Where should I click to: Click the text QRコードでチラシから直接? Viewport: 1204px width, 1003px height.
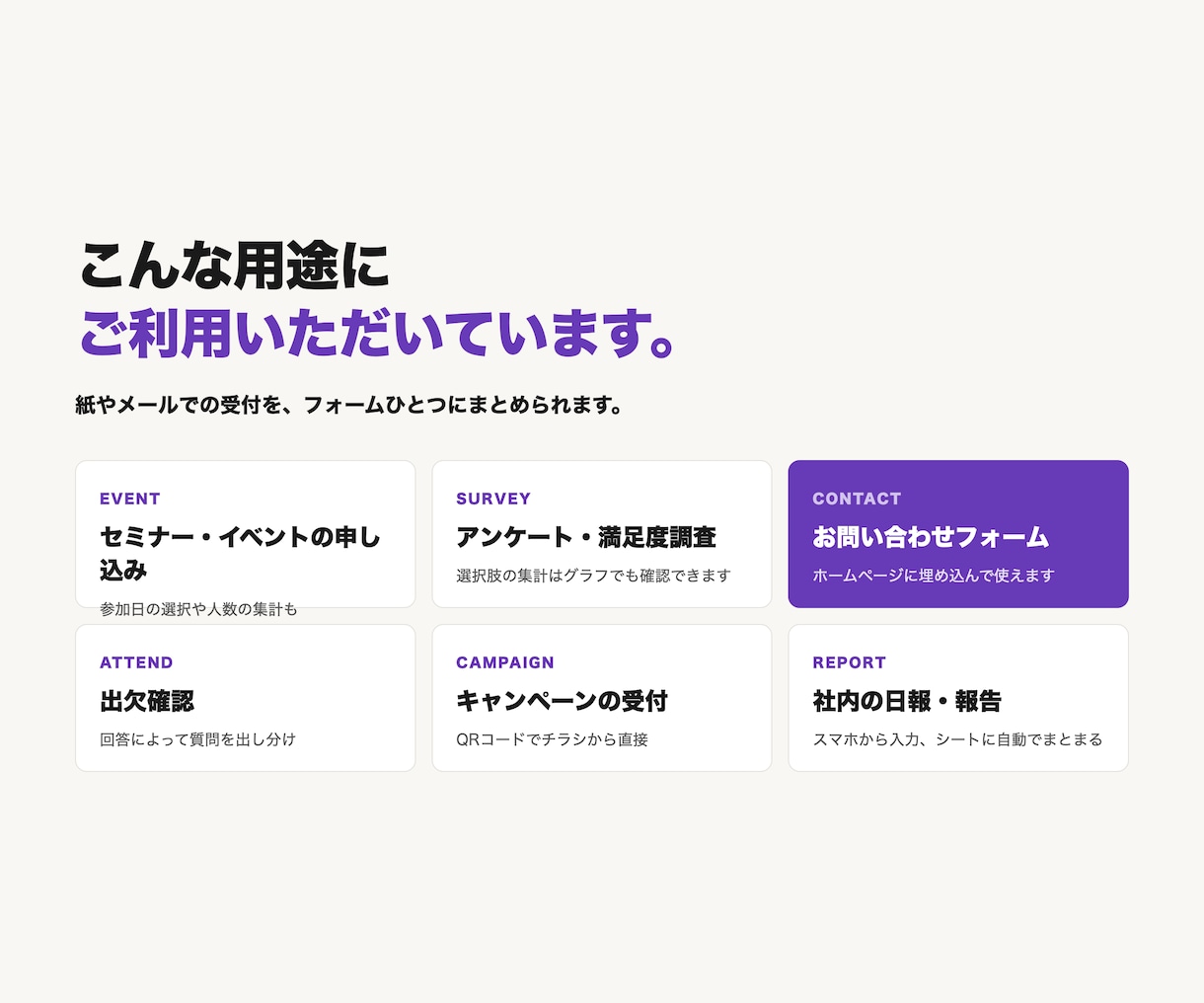point(552,739)
